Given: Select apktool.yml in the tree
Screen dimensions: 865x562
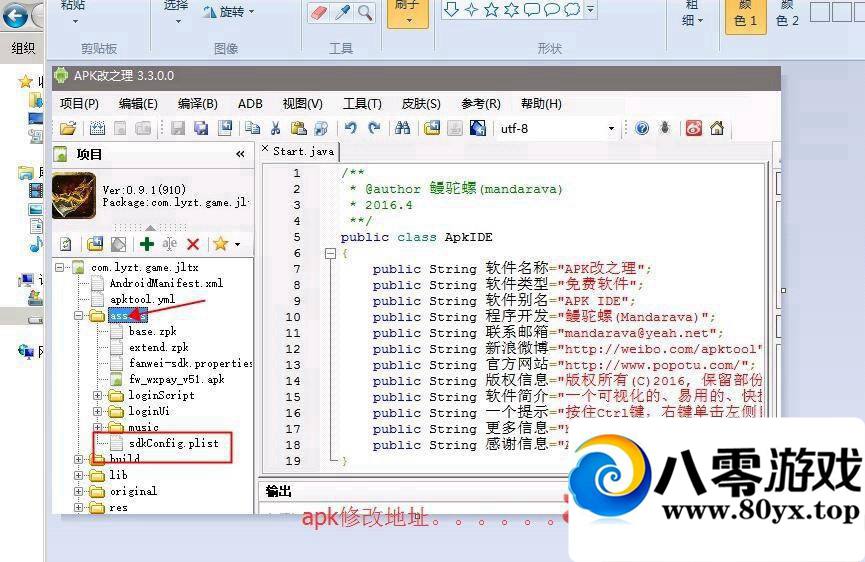Looking at the screenshot, I should (142, 299).
